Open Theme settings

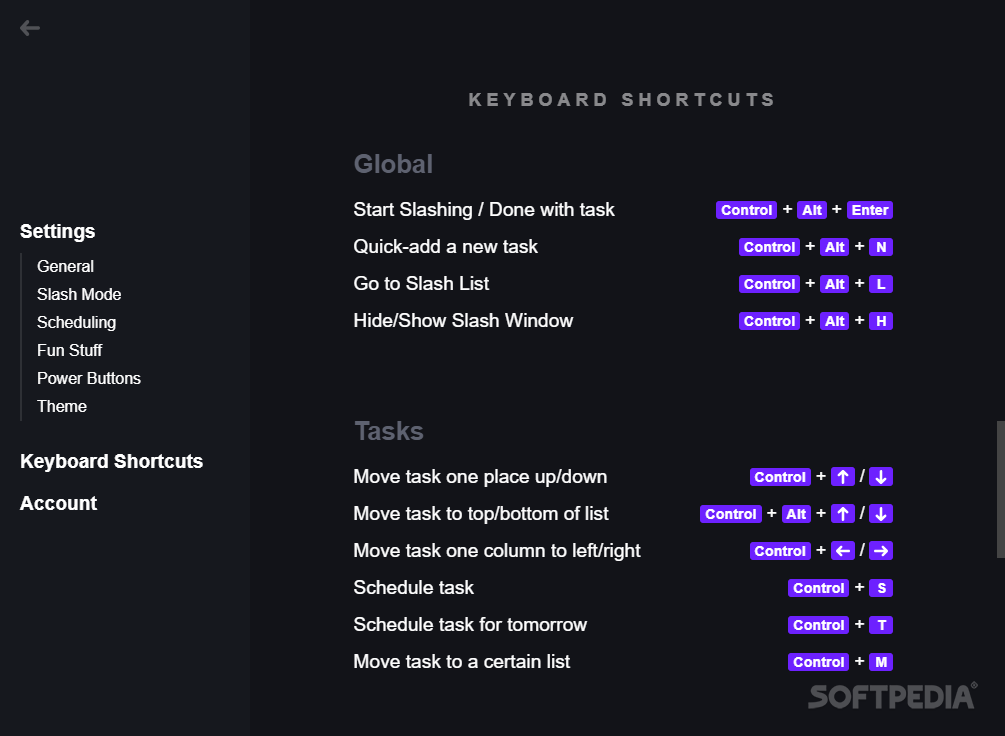(x=62, y=406)
